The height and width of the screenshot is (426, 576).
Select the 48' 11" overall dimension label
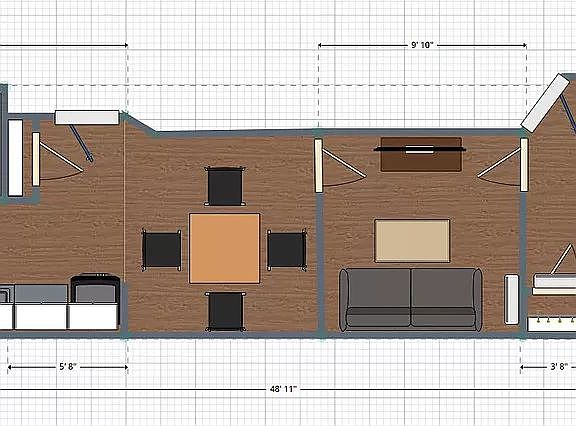coord(283,389)
